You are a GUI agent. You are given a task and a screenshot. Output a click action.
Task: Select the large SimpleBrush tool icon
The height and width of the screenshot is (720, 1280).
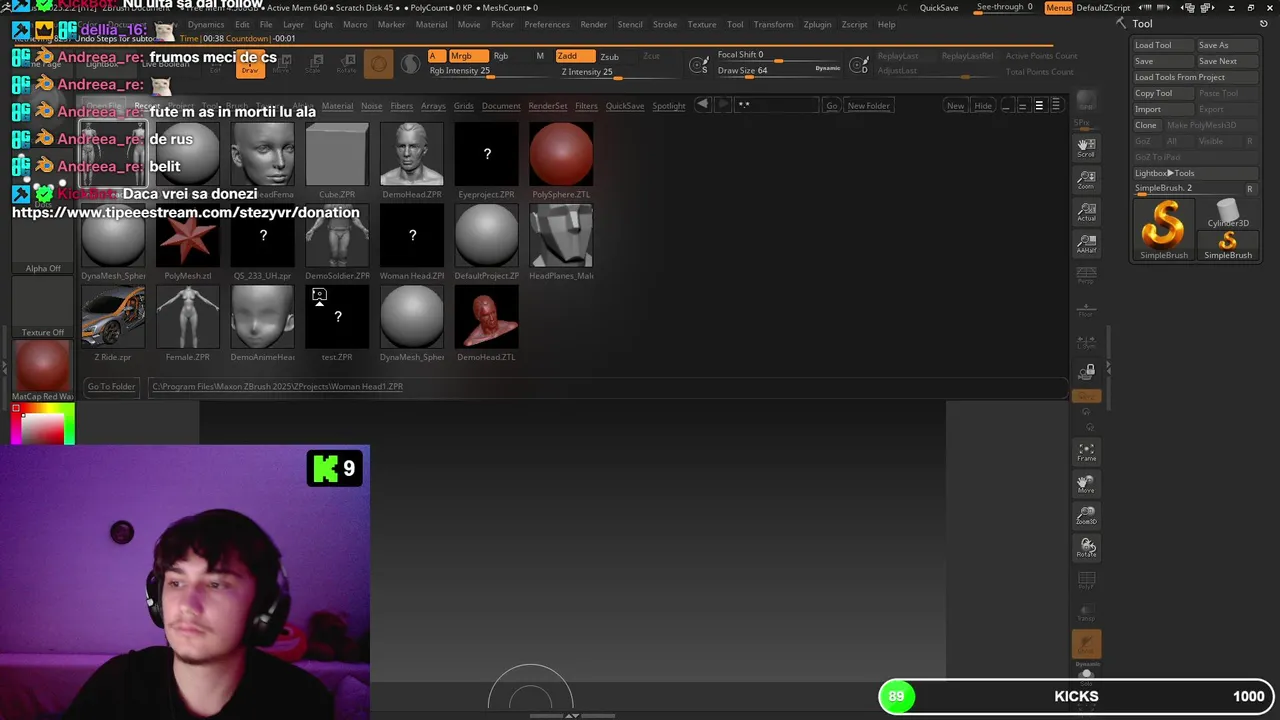[x=1164, y=228]
